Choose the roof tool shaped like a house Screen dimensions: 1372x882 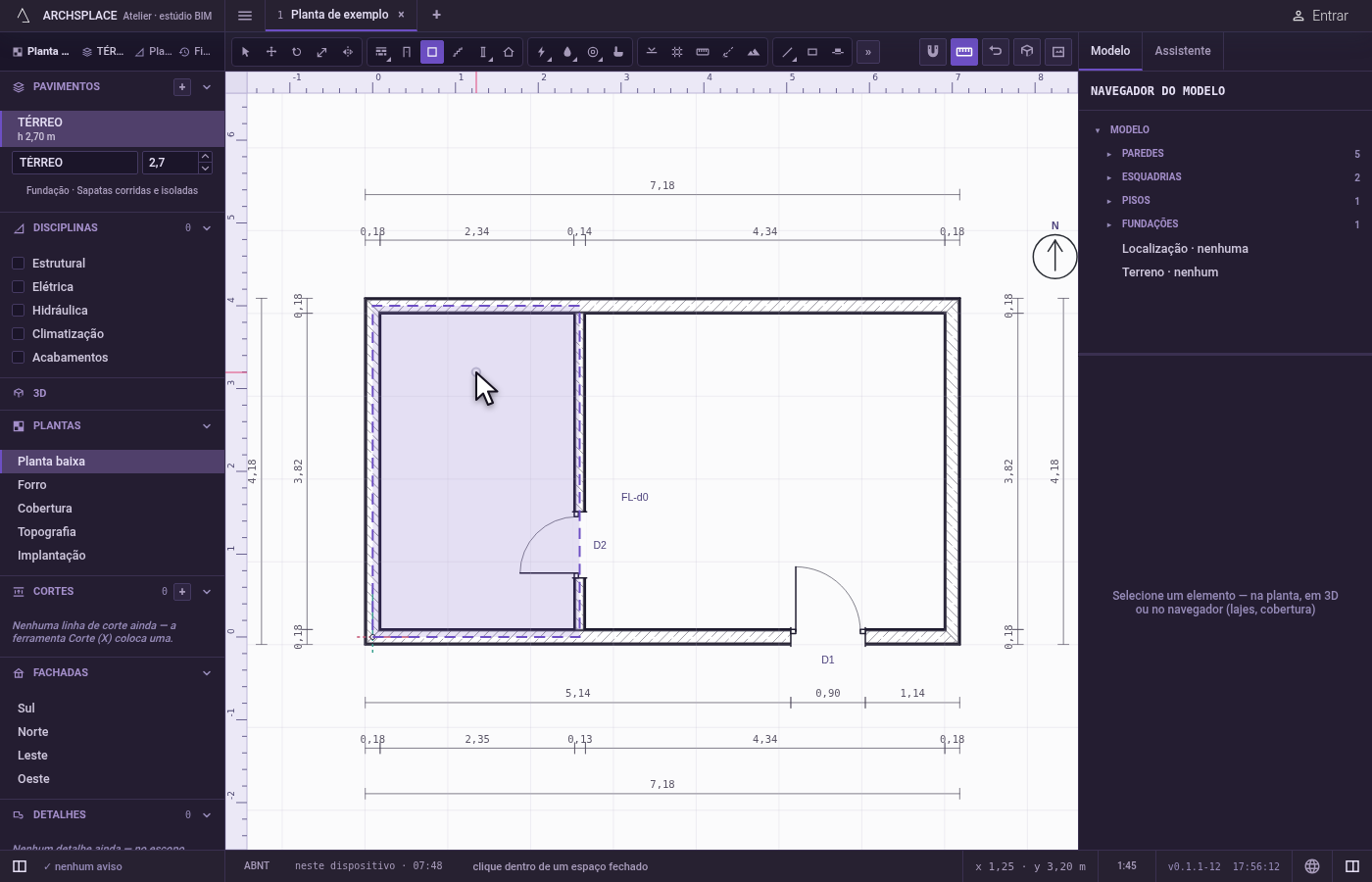tap(509, 52)
